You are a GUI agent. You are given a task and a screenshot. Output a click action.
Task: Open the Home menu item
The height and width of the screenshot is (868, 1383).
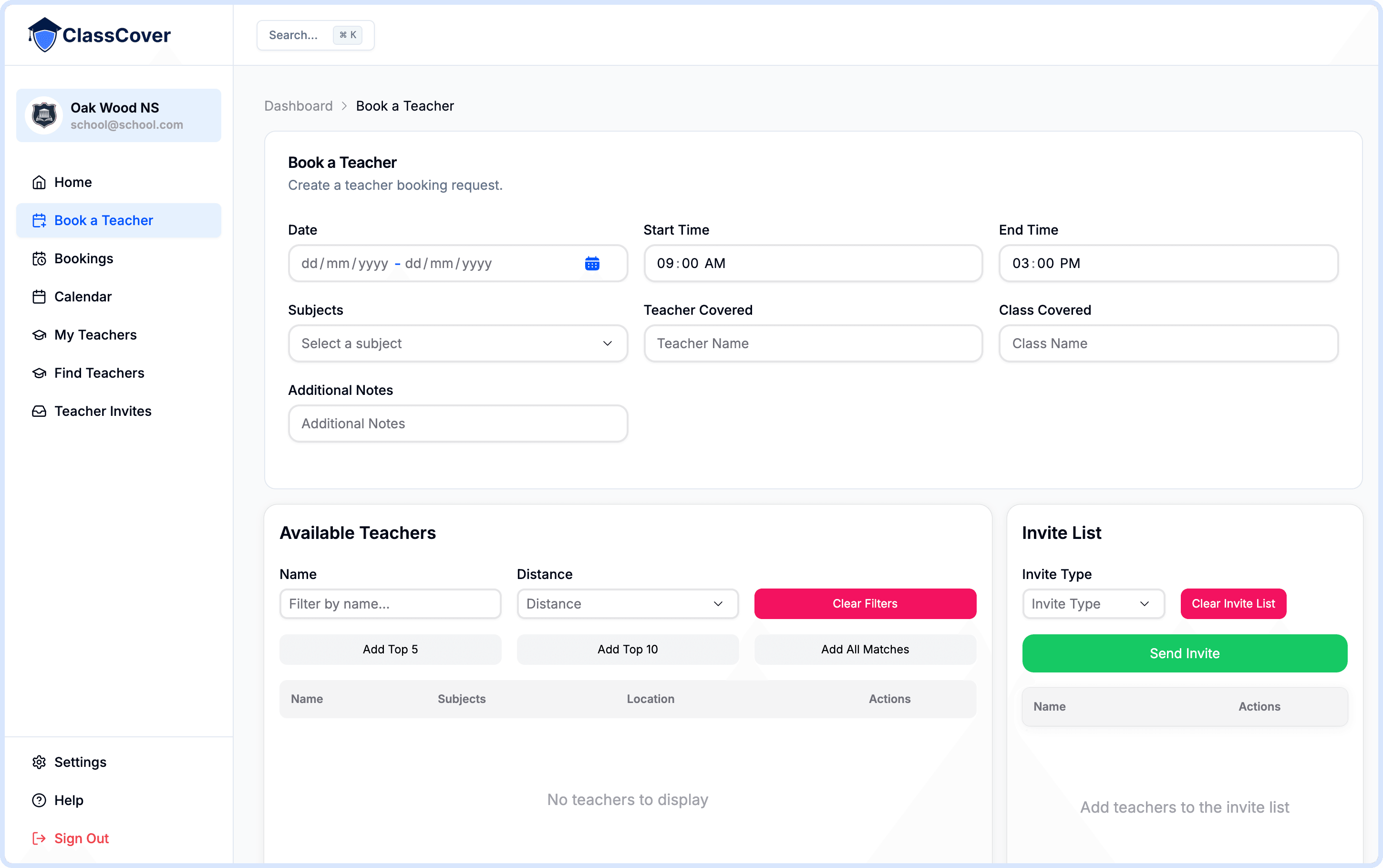(x=119, y=183)
